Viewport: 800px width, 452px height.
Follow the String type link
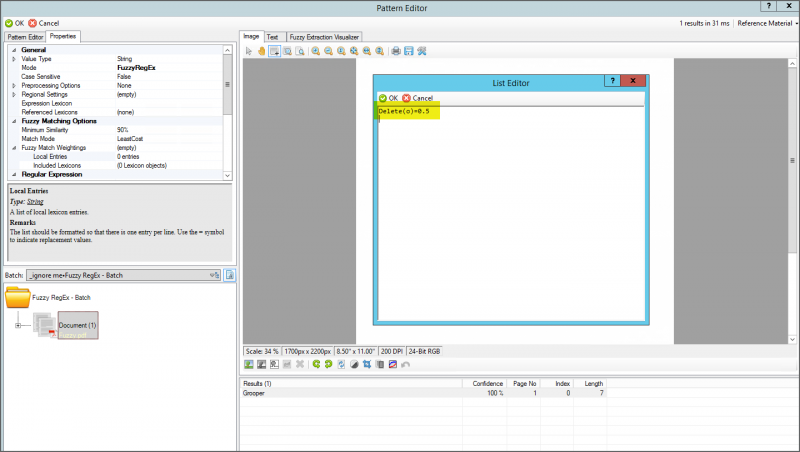click(x=35, y=202)
